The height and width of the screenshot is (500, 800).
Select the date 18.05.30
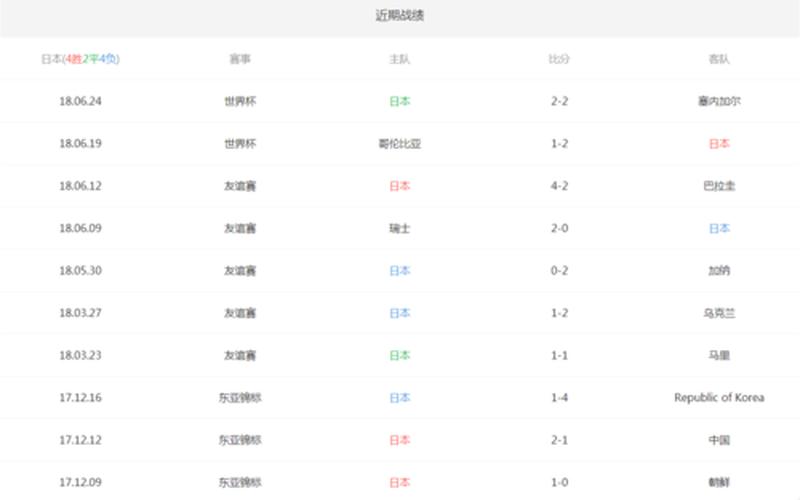point(80,270)
